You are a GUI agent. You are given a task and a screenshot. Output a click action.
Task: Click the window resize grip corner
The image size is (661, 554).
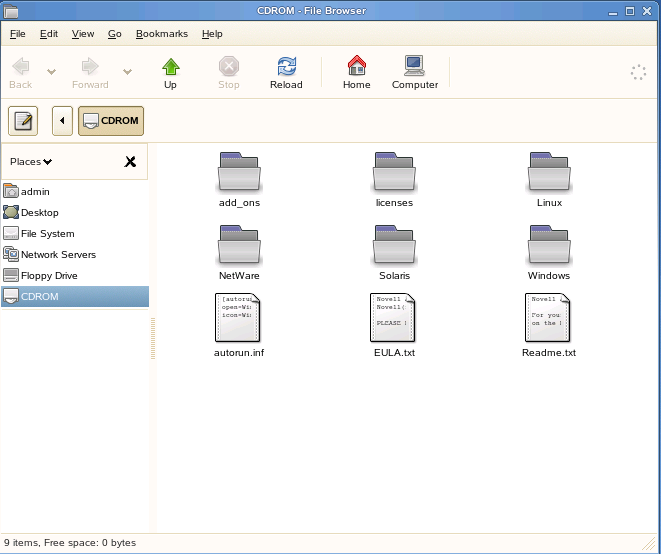[650, 544]
